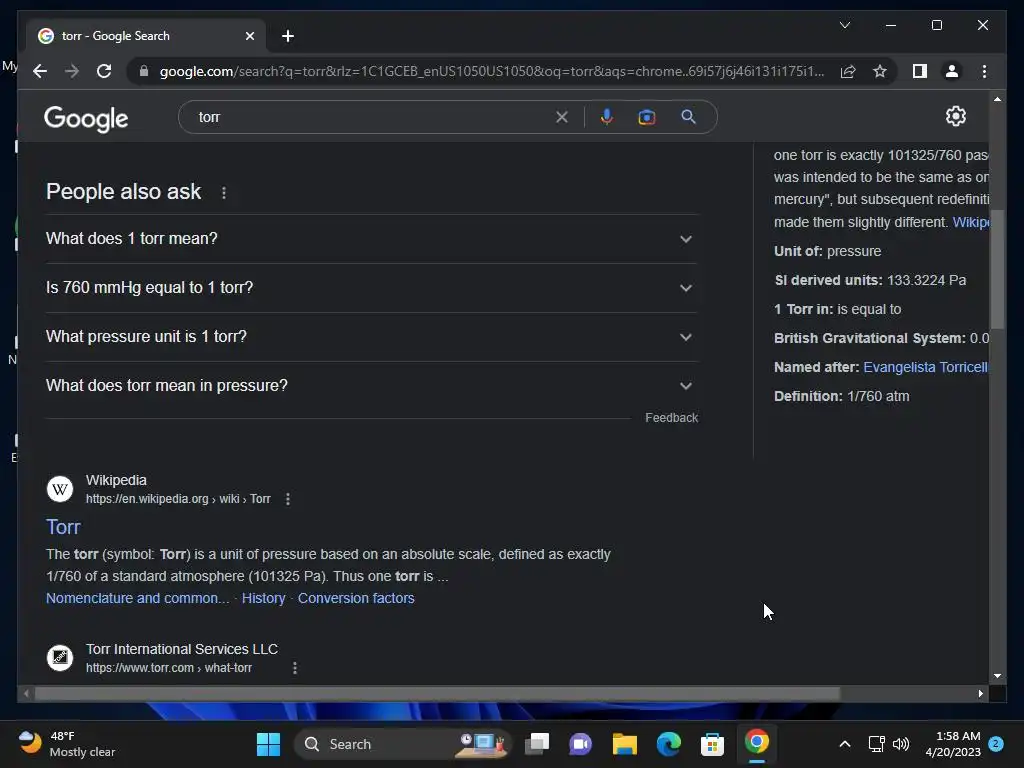This screenshot has width=1024, height=768.
Task: Open Microsoft Store from the taskbar
Action: click(712, 744)
